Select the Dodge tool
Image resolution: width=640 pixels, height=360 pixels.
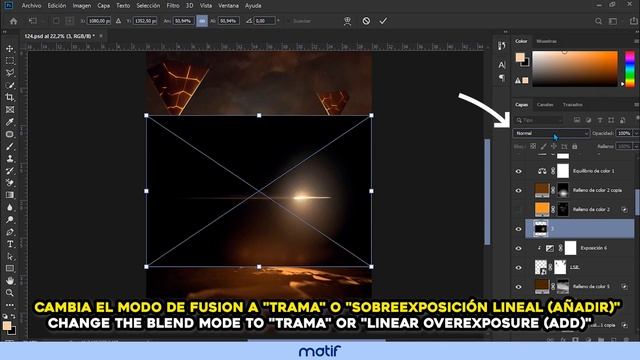pos(10,220)
